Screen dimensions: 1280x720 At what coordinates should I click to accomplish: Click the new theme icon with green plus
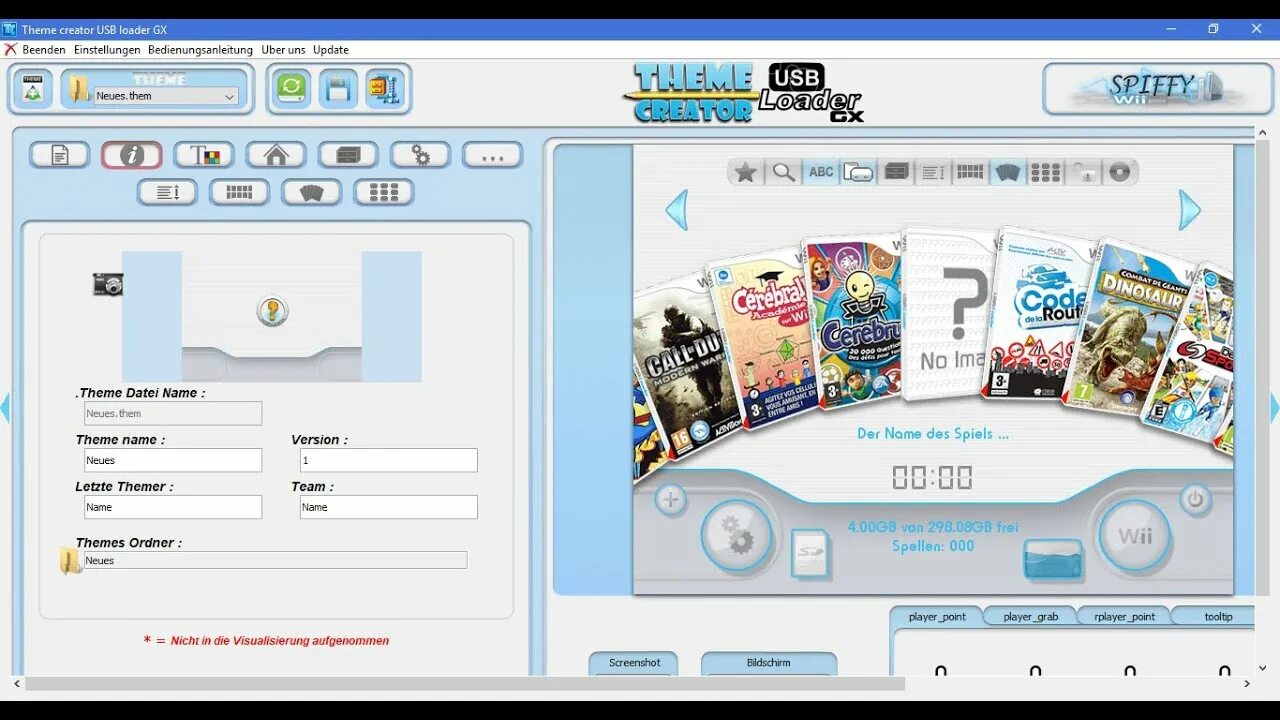[33, 89]
